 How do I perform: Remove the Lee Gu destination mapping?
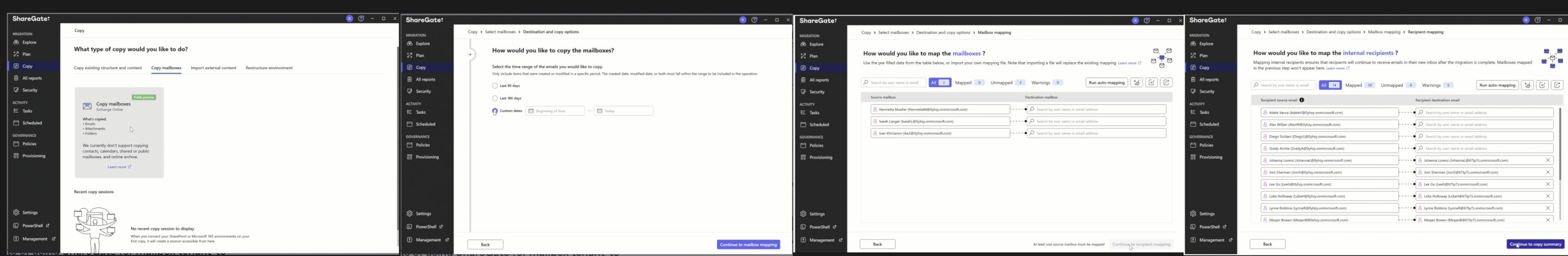[x=1548, y=184]
